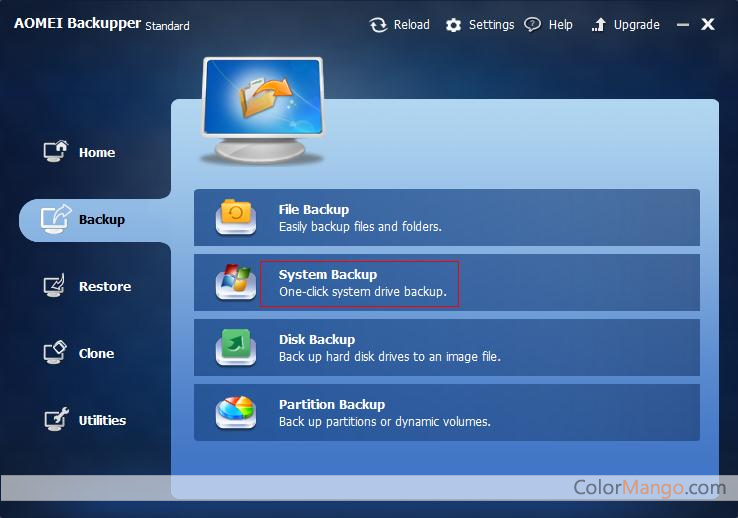Click the Partition Backup pie chart icon
This screenshot has width=738, height=518.
[x=236, y=412]
